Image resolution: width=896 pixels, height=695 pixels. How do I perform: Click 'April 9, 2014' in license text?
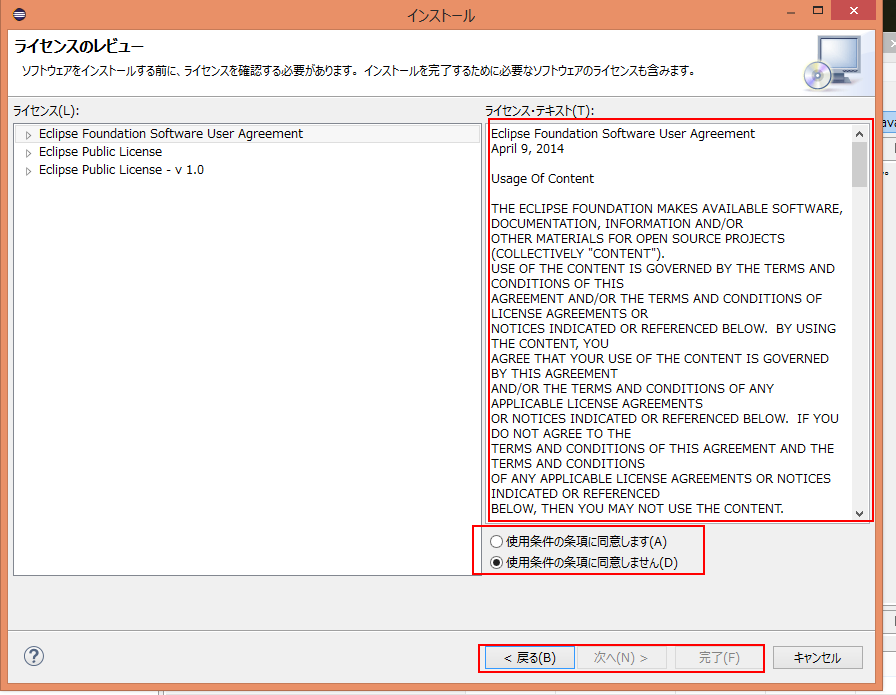[527, 149]
